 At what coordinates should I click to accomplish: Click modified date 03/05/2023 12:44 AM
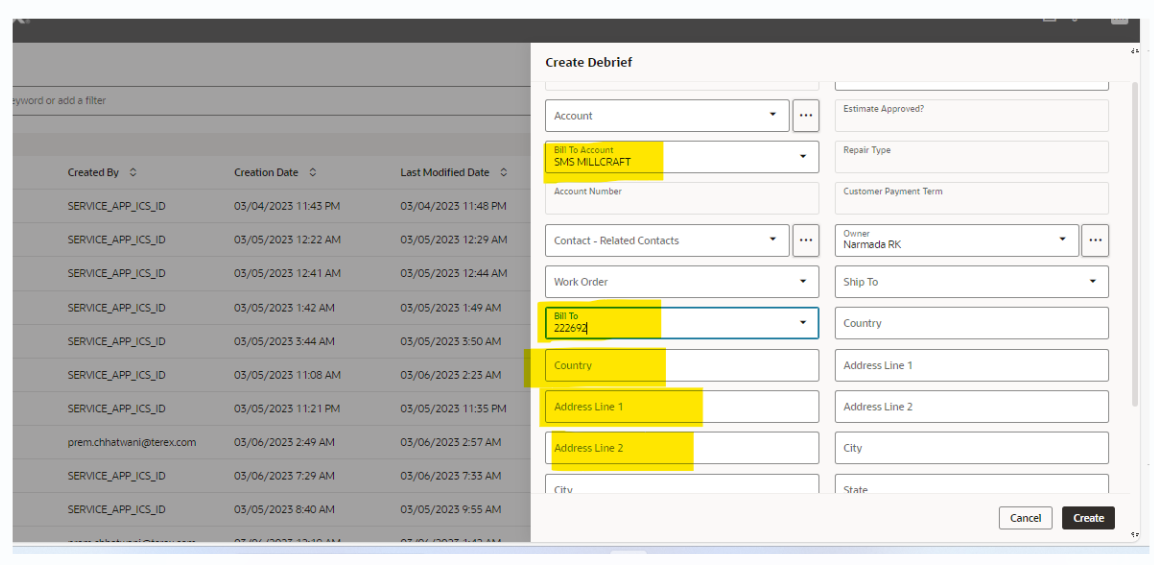click(454, 273)
